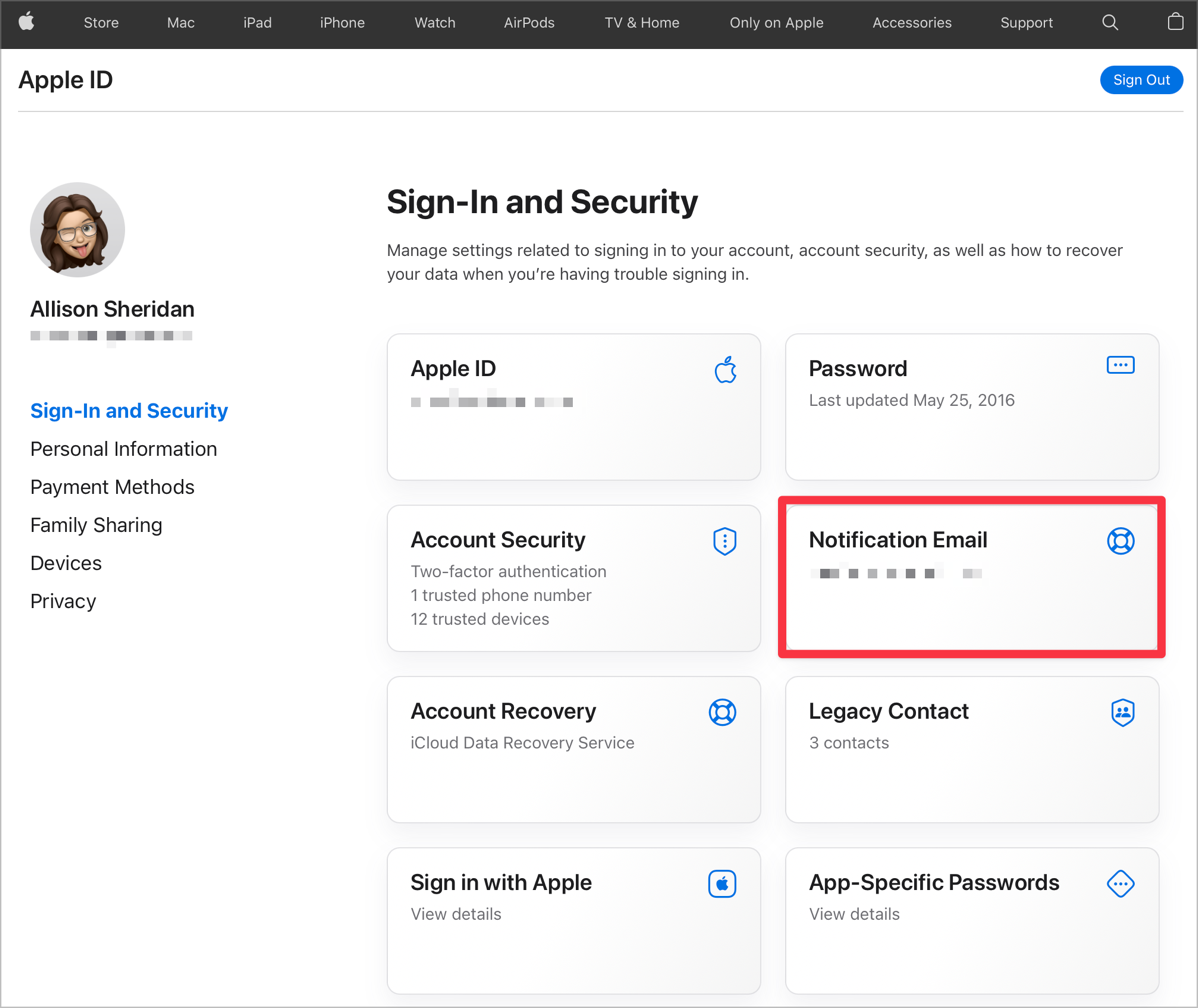Click '1 trusted phone number' text

click(x=501, y=595)
